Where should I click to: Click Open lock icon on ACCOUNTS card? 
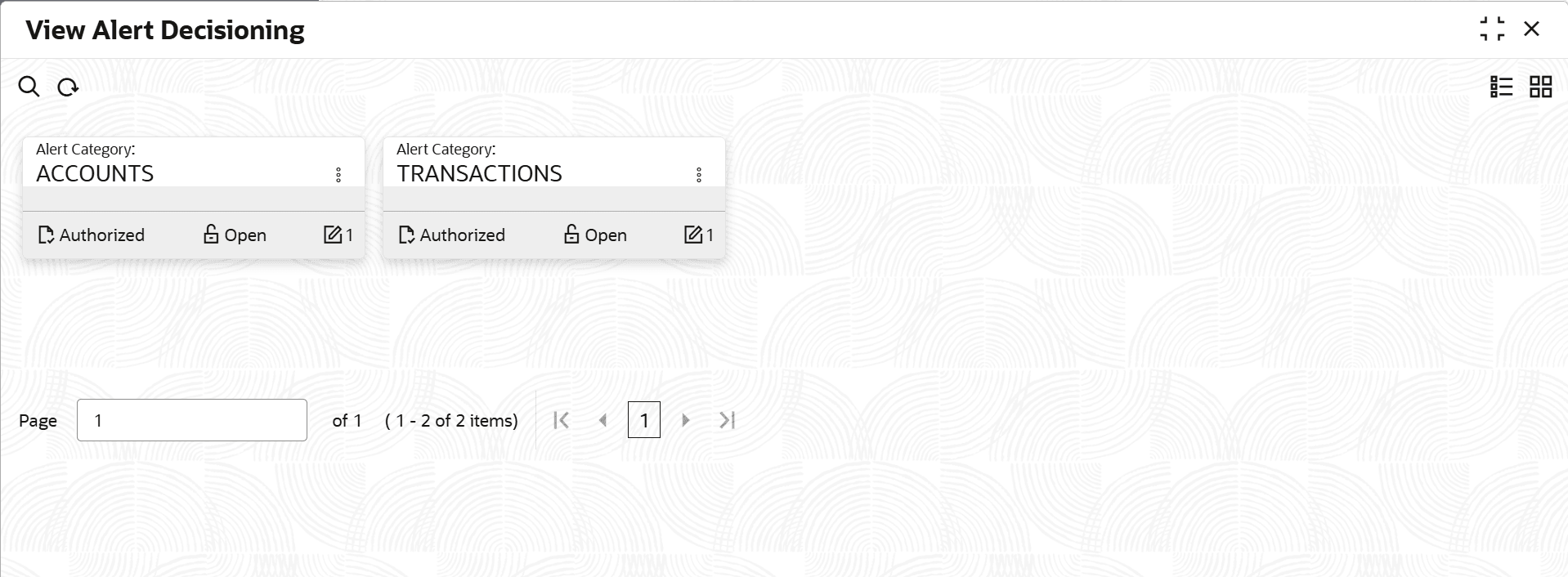tap(211, 235)
